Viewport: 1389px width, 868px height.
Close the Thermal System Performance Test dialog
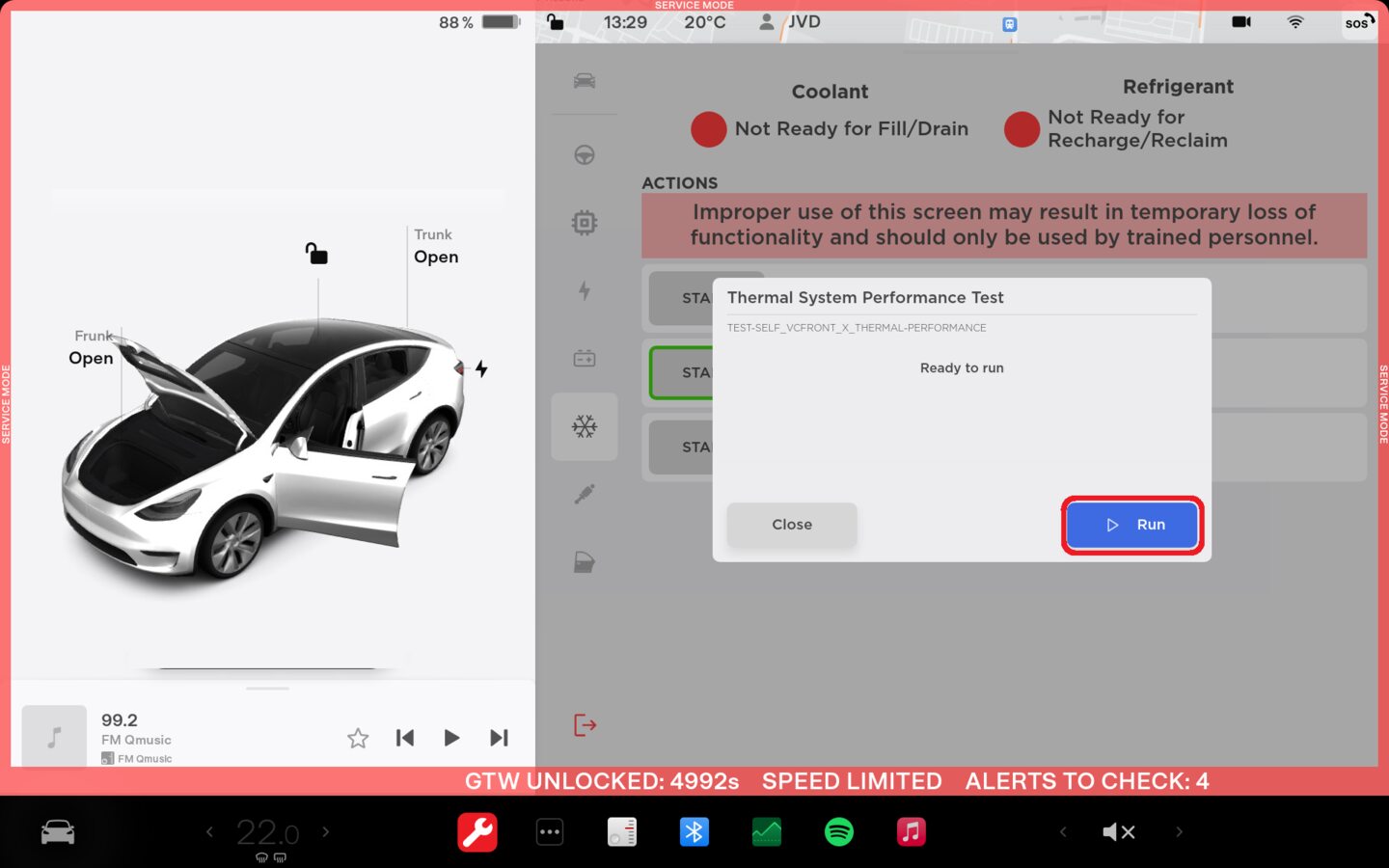[x=791, y=525]
